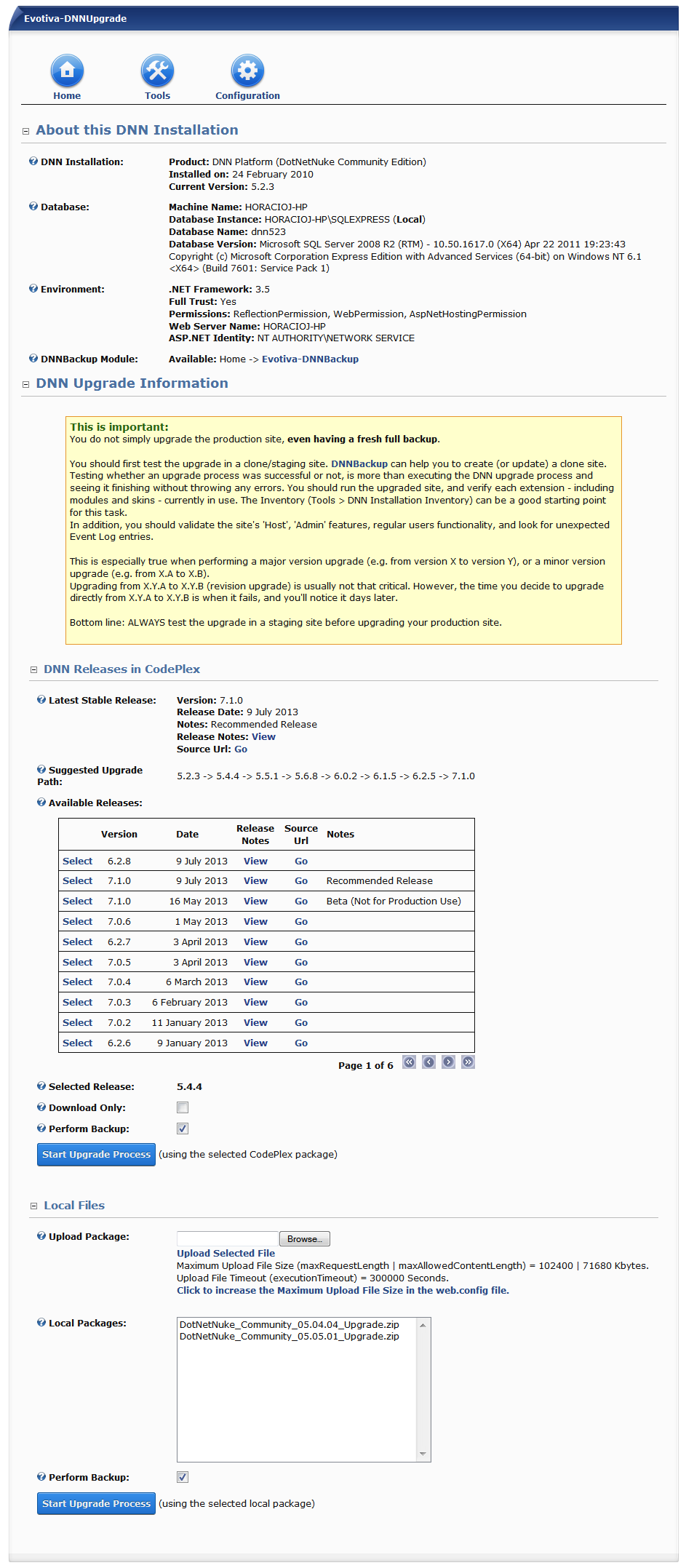686x1568 pixels.
Task: Click help icon beside DNN Installation
Action: [33, 162]
